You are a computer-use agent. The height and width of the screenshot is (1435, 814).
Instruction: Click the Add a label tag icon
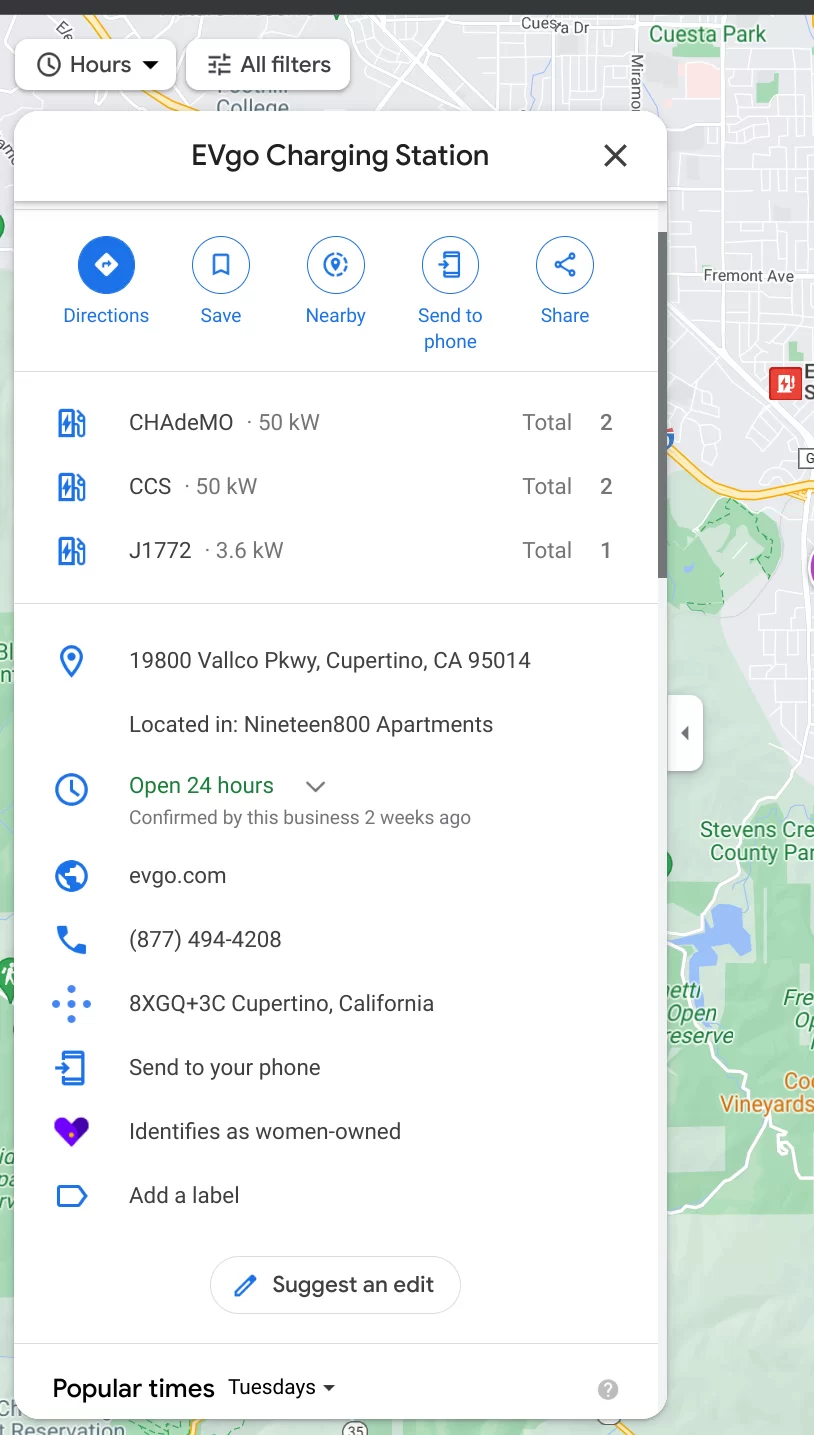(x=71, y=1196)
